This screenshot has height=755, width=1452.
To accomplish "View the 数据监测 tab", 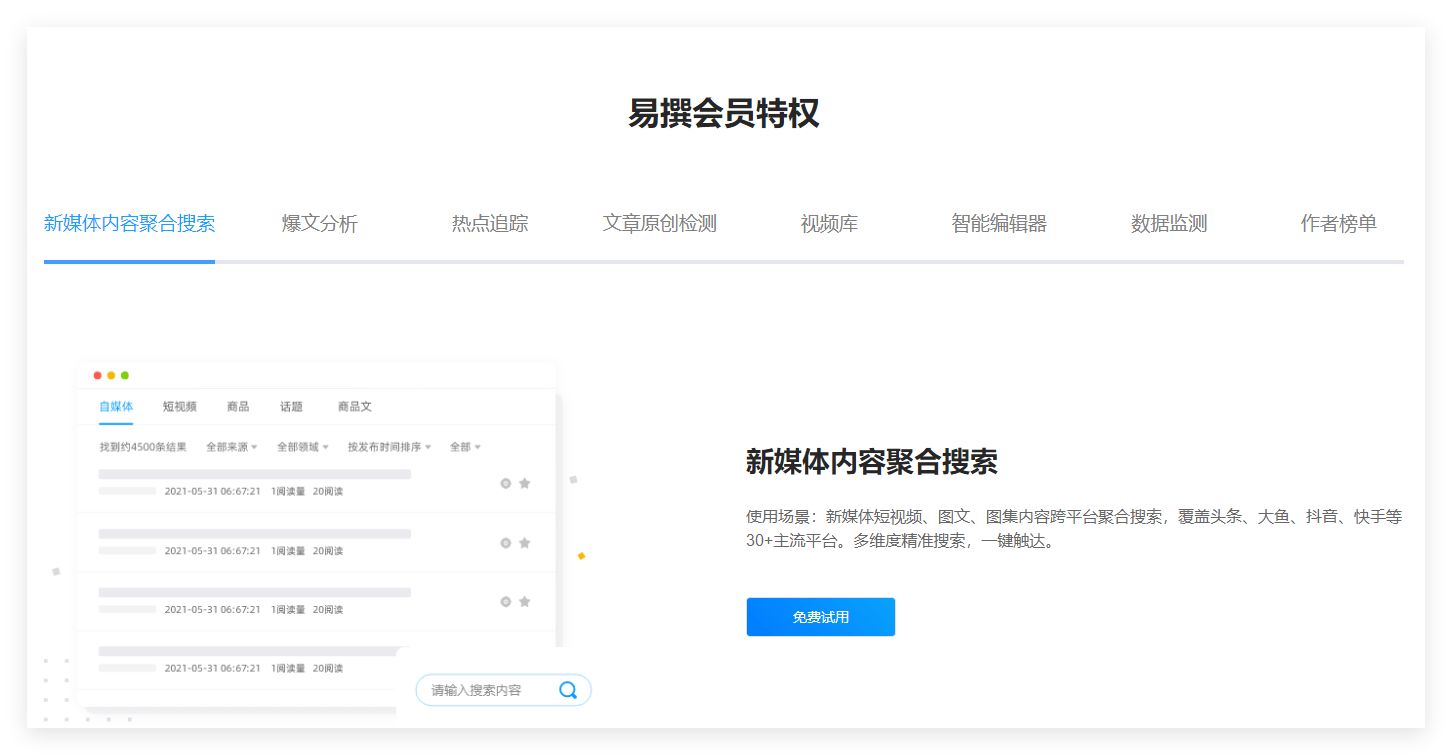I will pos(1169,224).
